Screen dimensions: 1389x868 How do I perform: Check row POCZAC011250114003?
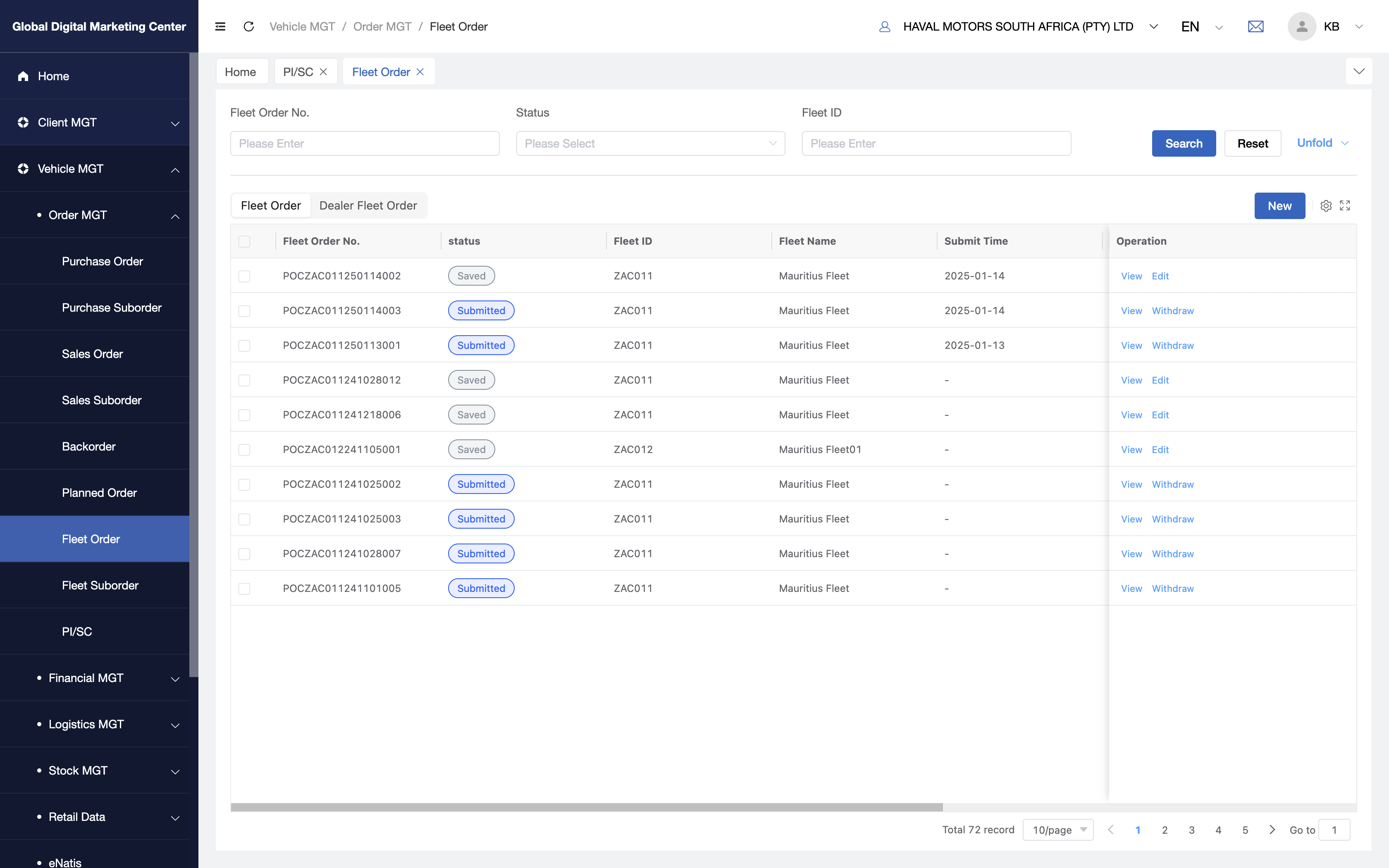244,310
